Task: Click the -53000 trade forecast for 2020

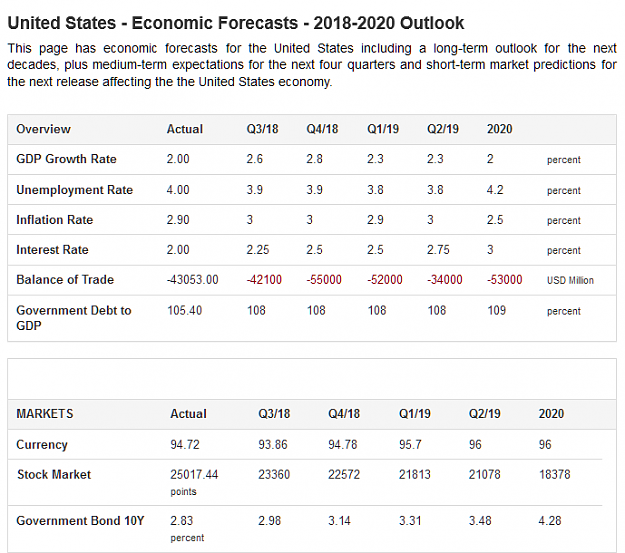Action: [504, 279]
